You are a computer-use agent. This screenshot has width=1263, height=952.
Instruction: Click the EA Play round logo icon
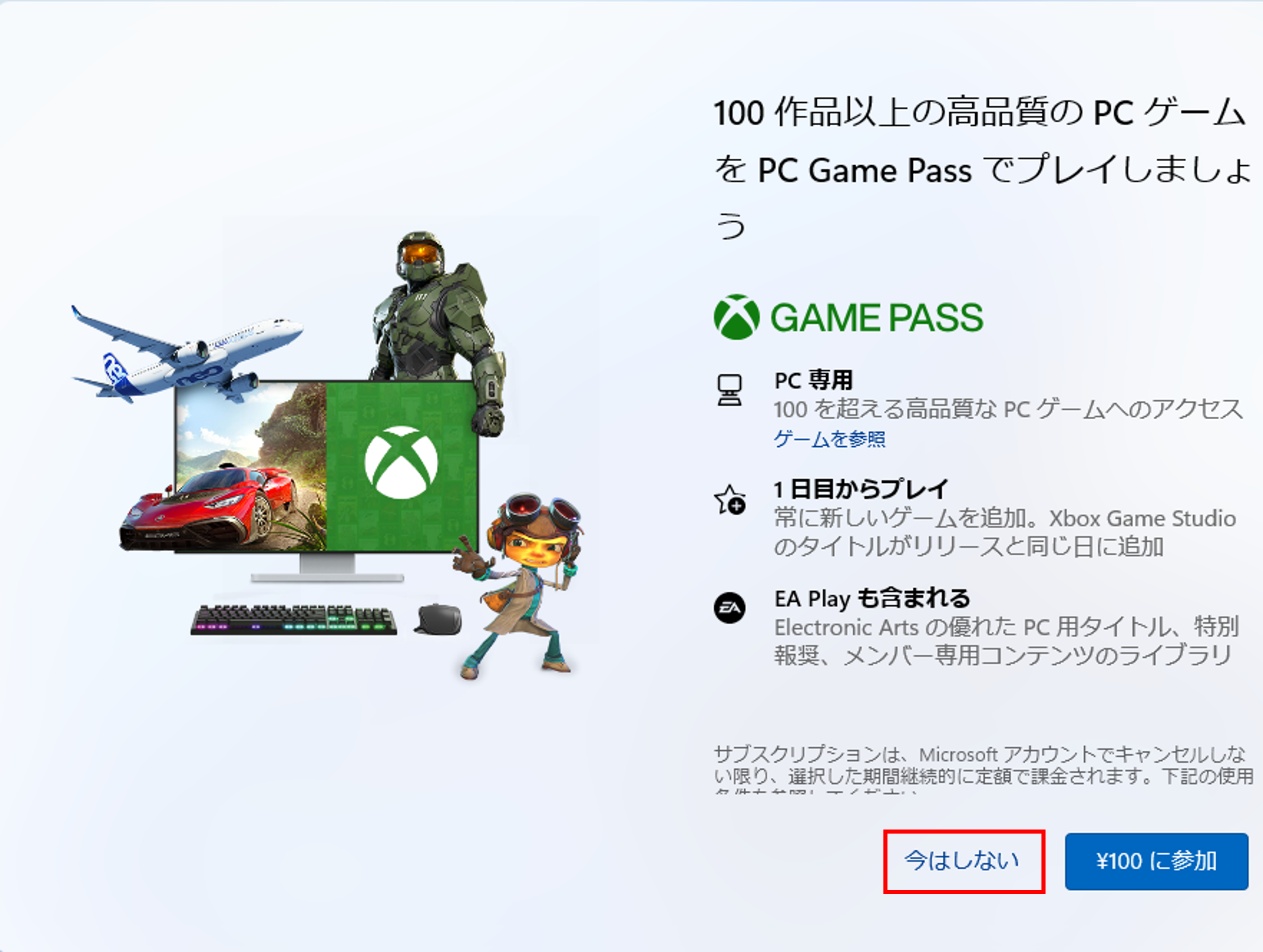tap(730, 608)
